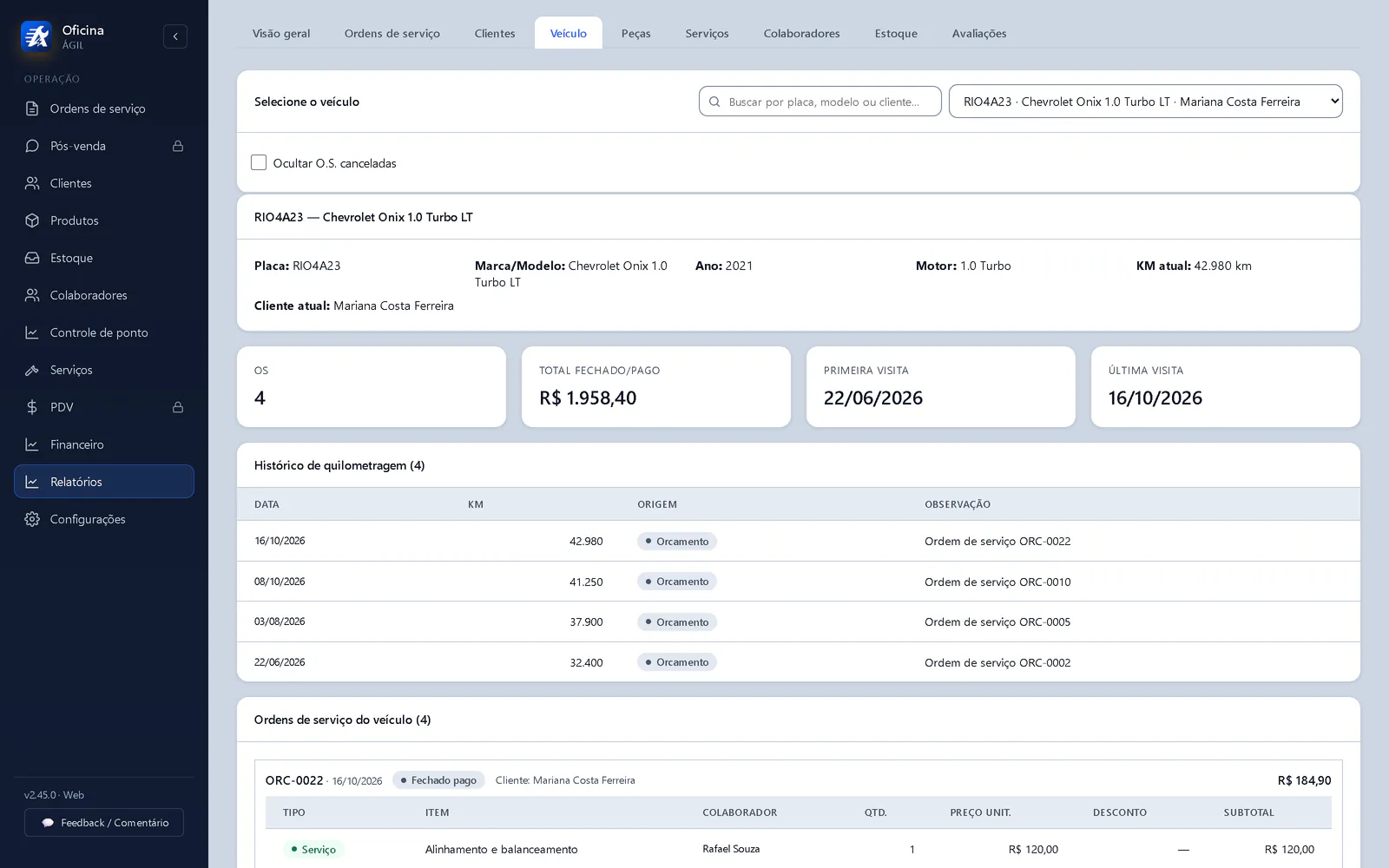The width and height of the screenshot is (1389, 868).
Task: Switch to the Clientes tab
Action: point(495,33)
